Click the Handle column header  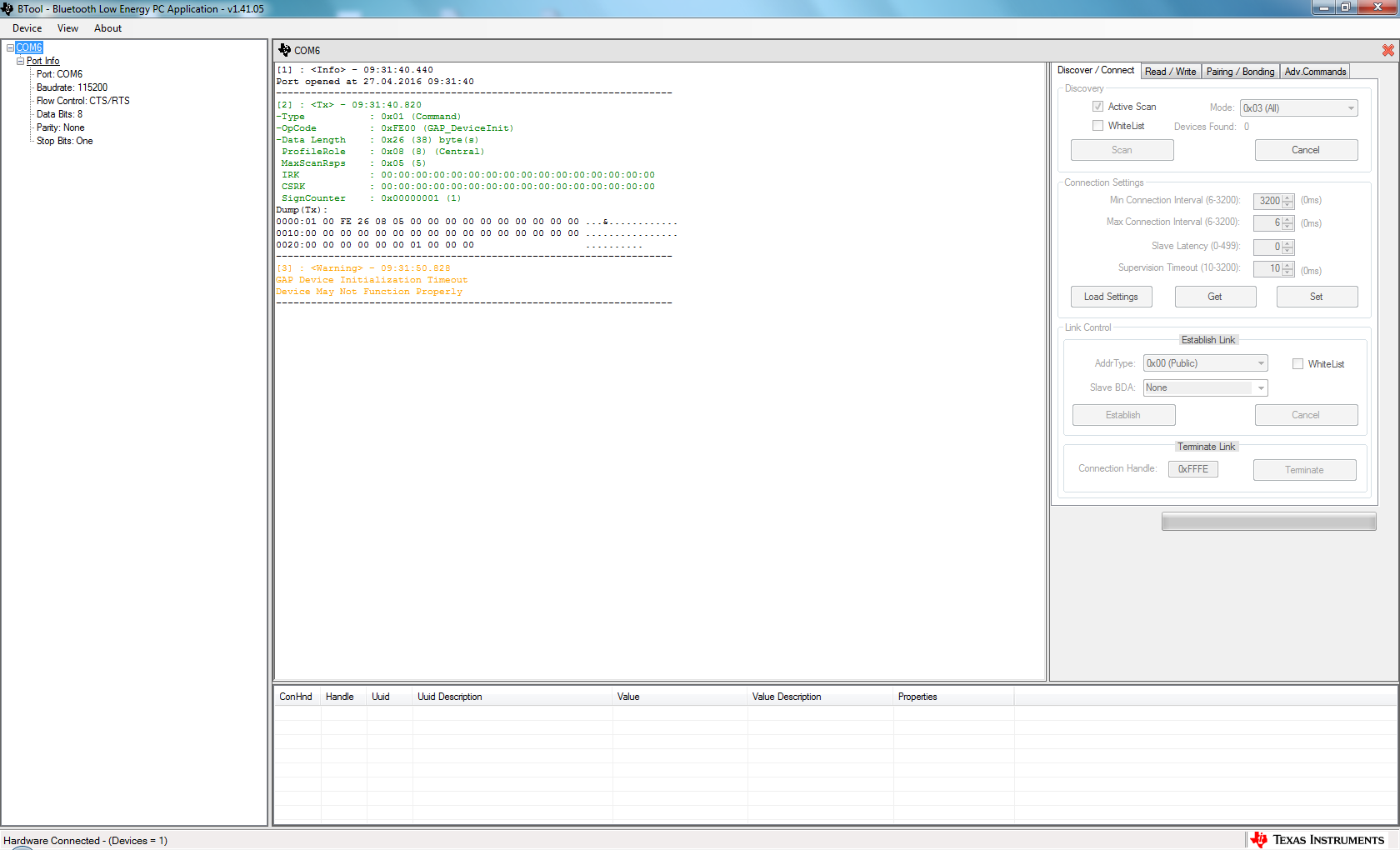click(344, 697)
